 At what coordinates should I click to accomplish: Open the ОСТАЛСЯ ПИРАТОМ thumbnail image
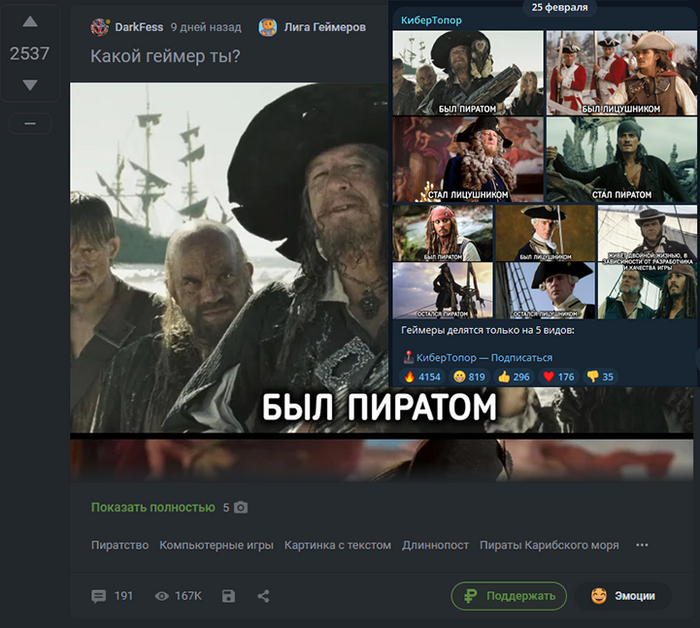tap(443, 291)
